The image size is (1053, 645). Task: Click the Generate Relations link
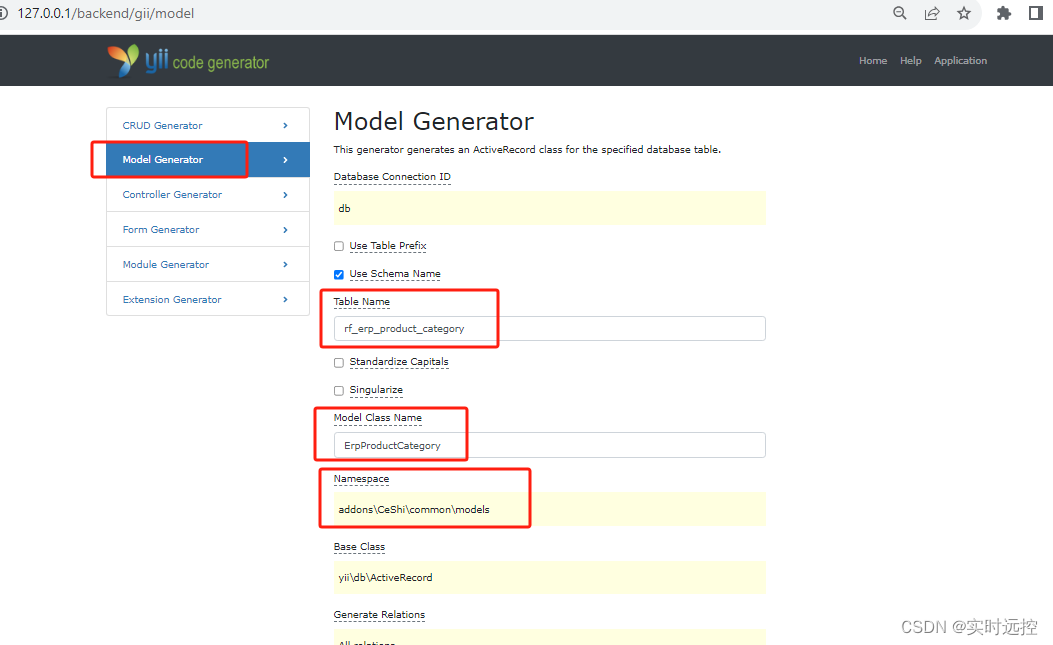point(379,614)
